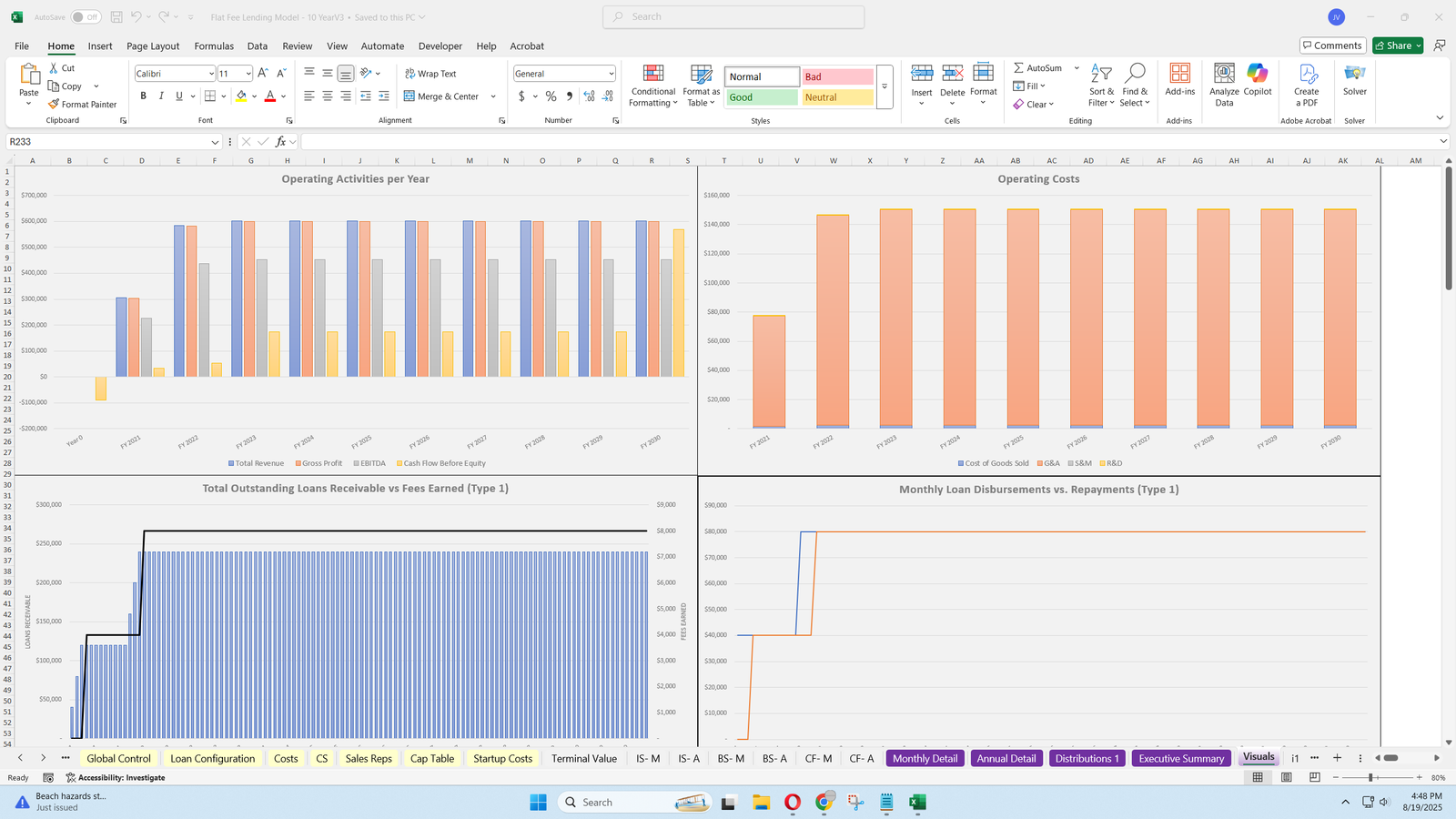Open the Formulas ribbon tab
The image size is (1456, 819).
(214, 46)
